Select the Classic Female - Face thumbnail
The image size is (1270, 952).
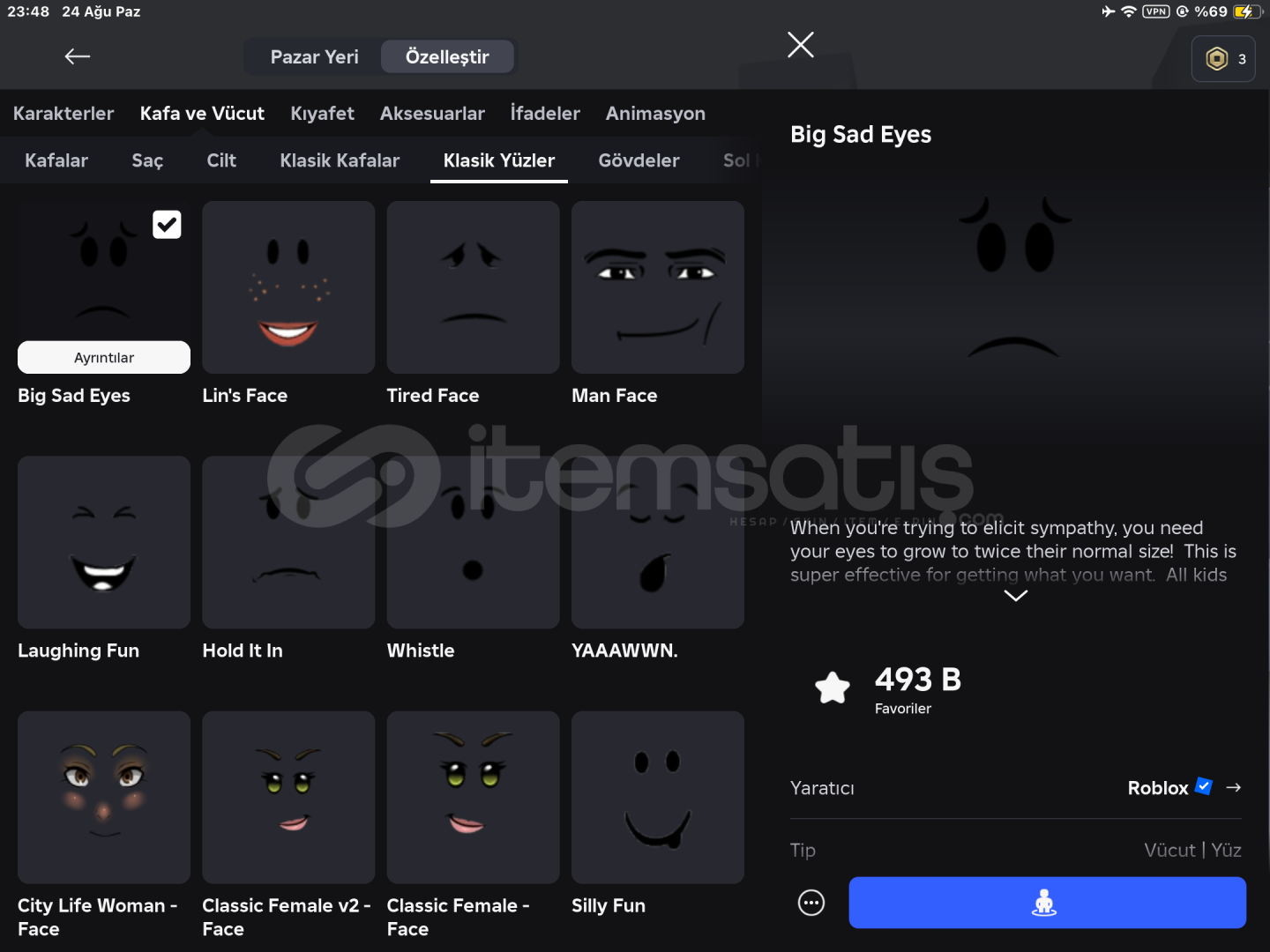[473, 798]
